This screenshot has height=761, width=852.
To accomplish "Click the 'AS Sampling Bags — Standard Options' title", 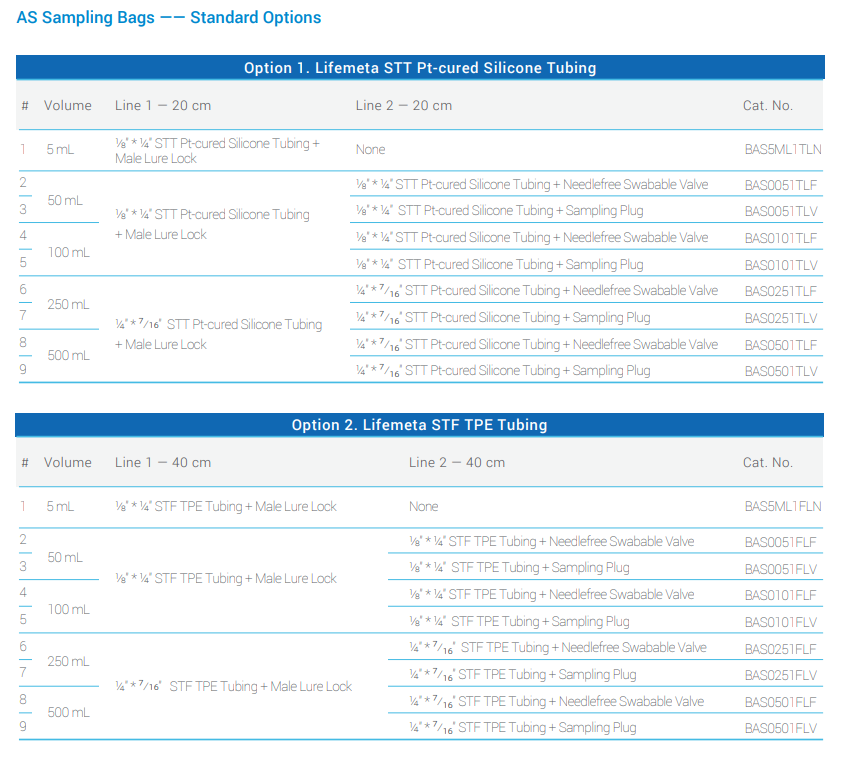I will (169, 18).
